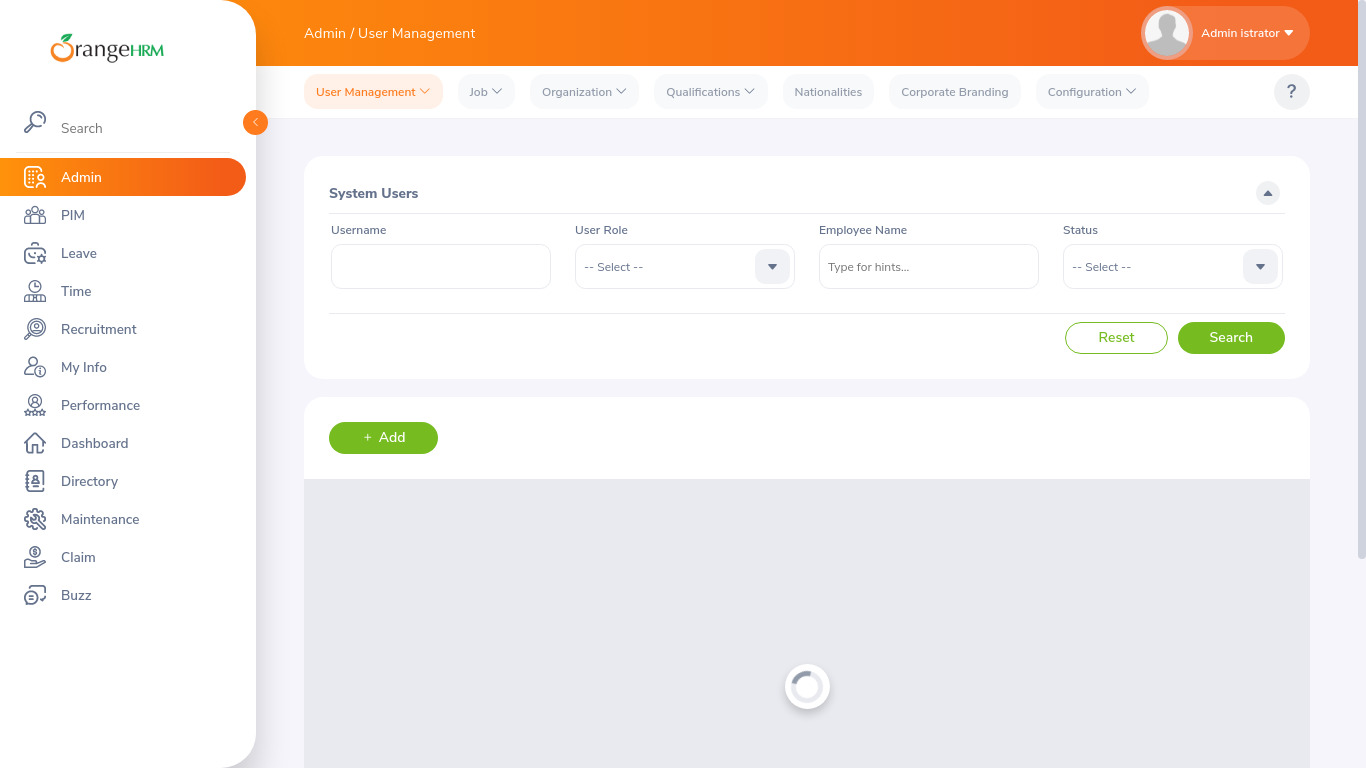1366x768 pixels.
Task: Select the Nationalities tab
Action: [x=828, y=92]
